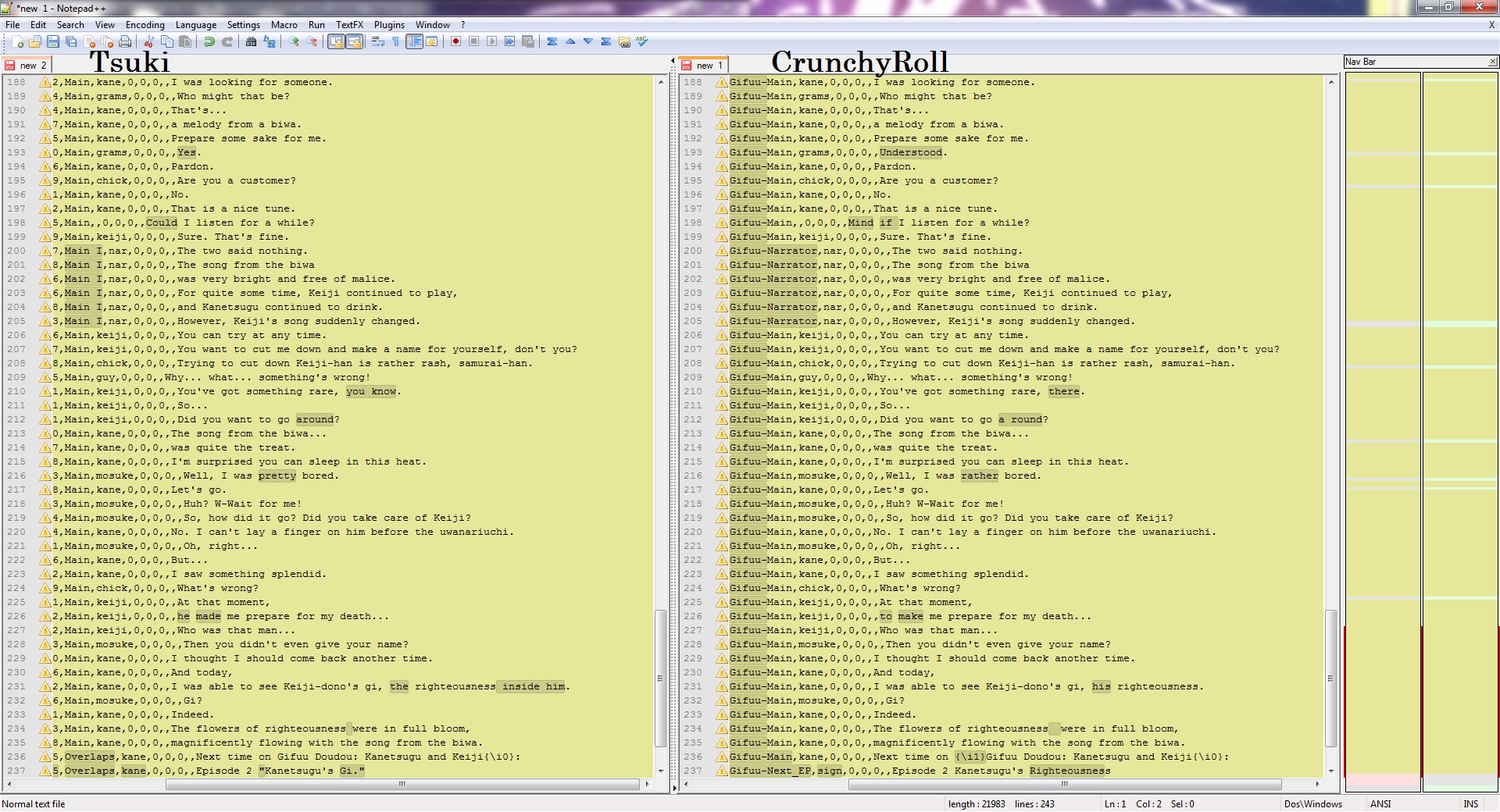Viewport: 1500px width, 812px height.
Task: Click warning marker on left line 188
Action: pyautogui.click(x=45, y=83)
